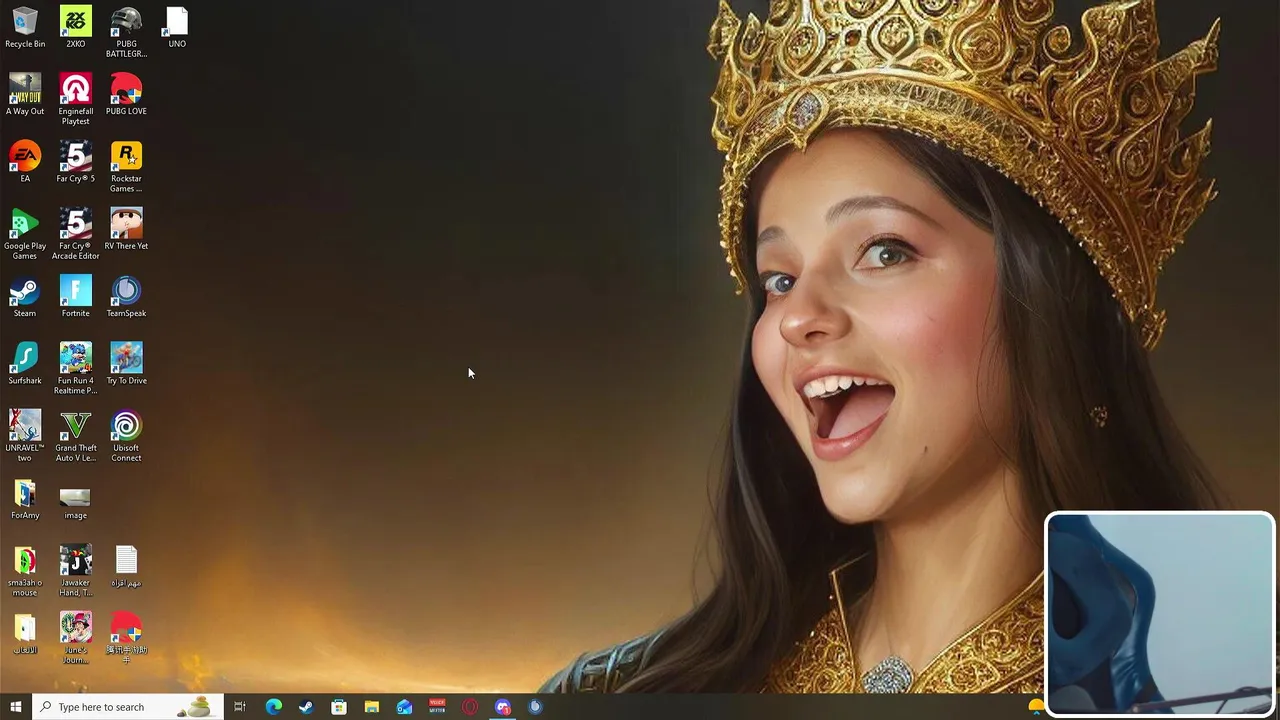
Task: Select the PUBG LOVE desktop icon
Action: point(126,95)
